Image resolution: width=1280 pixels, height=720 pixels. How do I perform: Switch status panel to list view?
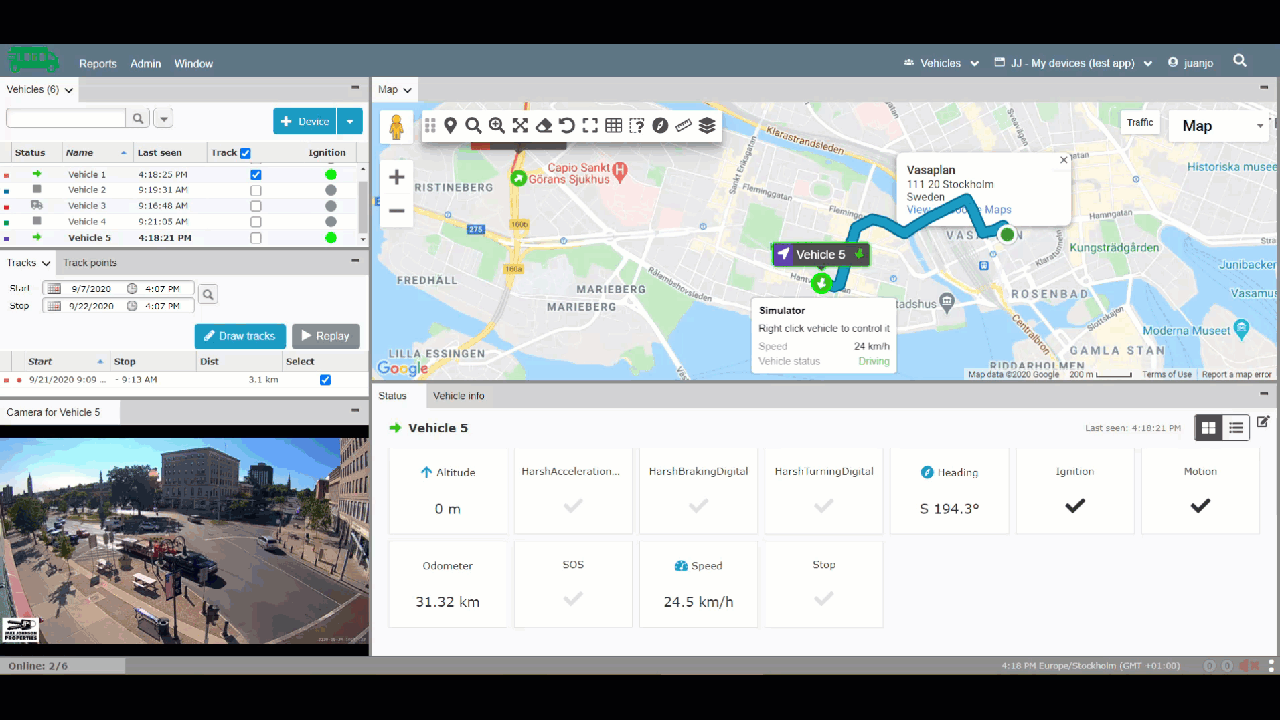click(1236, 428)
